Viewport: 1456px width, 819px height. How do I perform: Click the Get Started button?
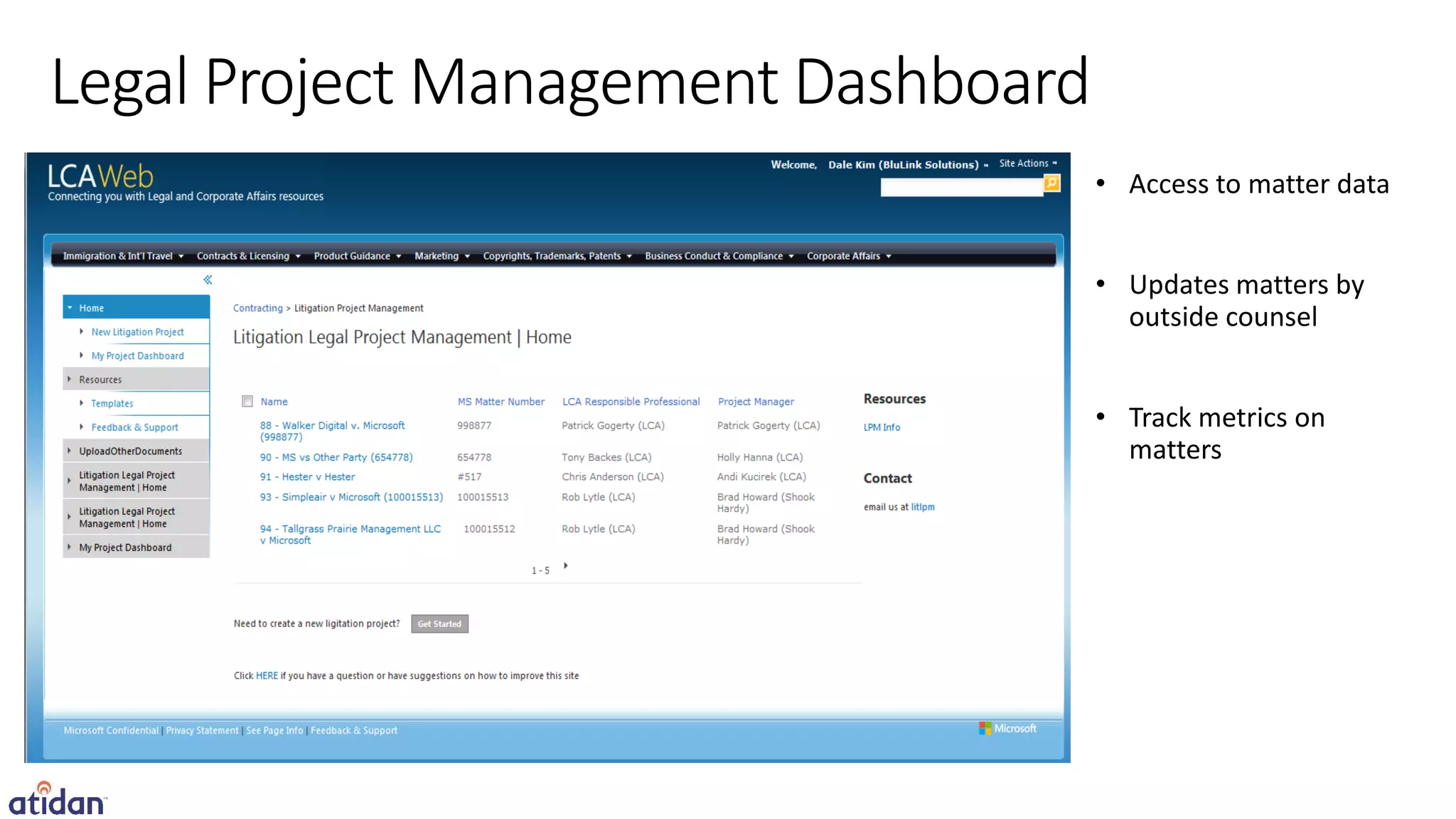point(439,624)
